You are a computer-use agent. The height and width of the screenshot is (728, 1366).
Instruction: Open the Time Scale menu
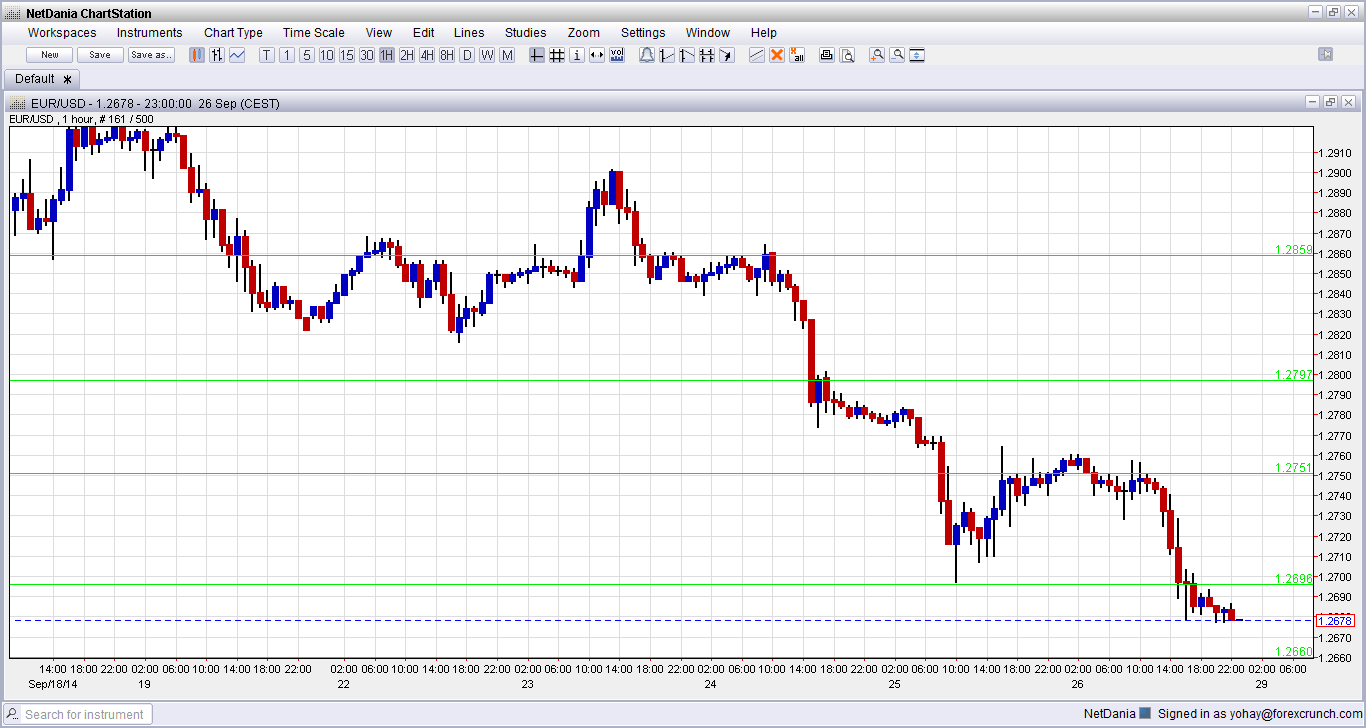pos(313,32)
